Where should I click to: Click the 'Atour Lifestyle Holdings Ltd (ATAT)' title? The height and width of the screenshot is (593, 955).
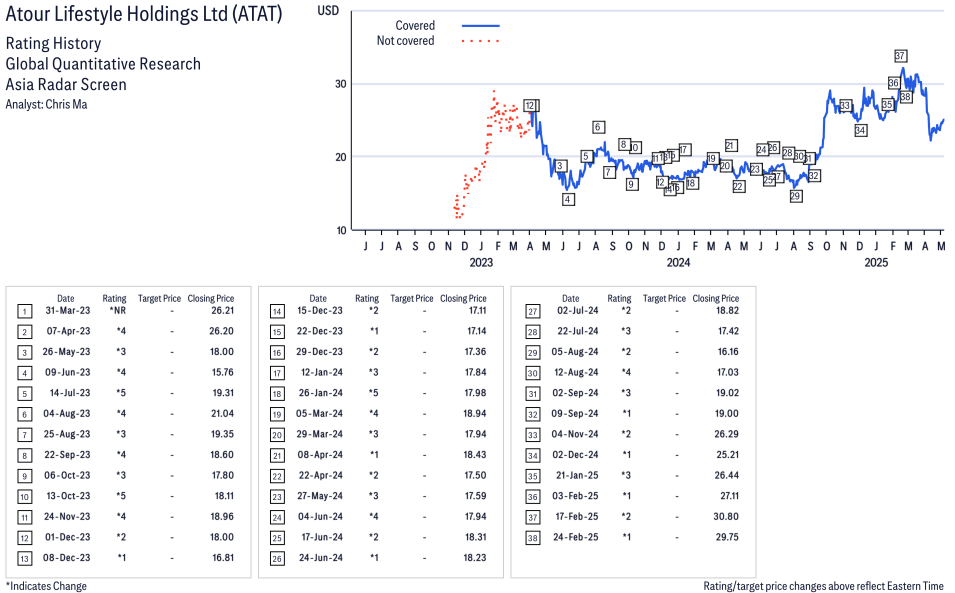point(144,14)
